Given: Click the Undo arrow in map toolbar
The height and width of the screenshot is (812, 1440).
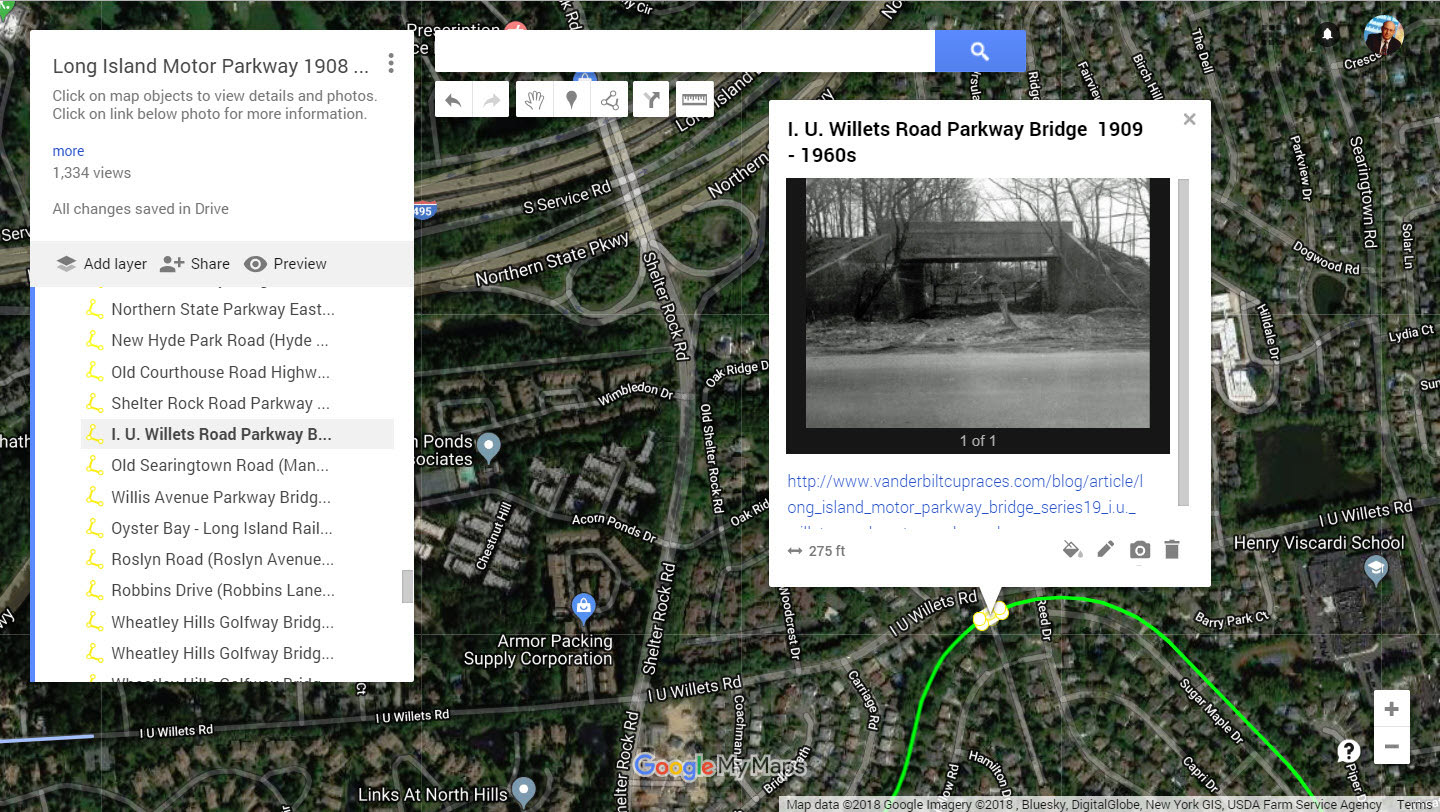Looking at the screenshot, I should click(453, 100).
